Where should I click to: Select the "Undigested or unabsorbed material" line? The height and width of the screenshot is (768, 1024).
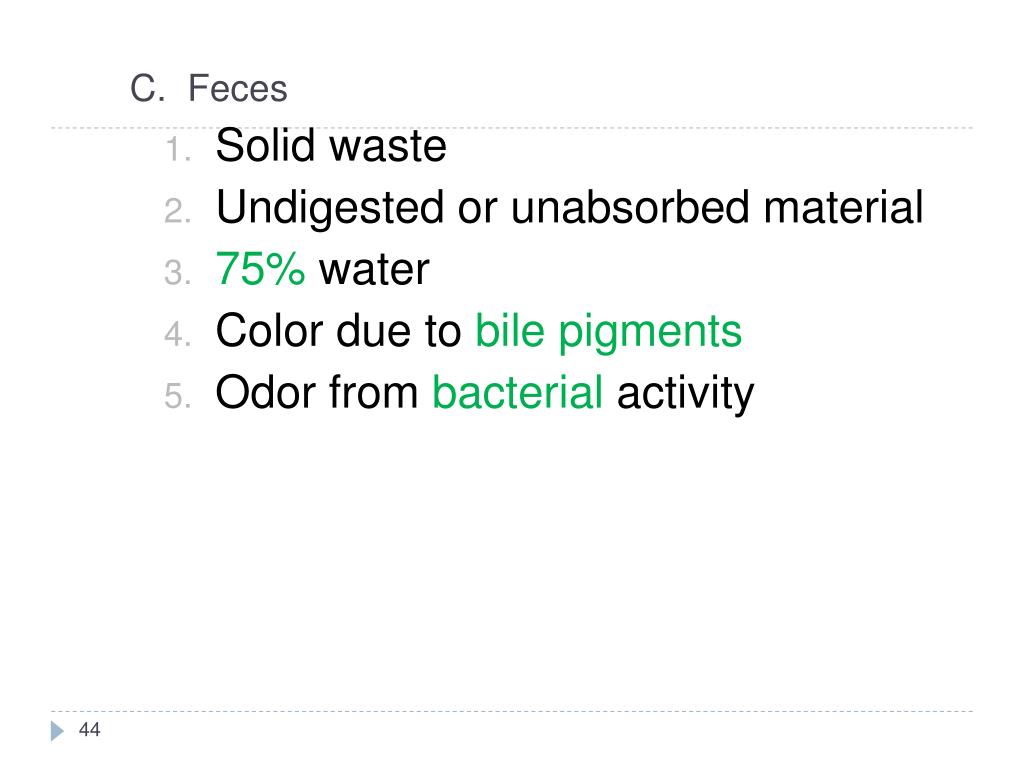[569, 209]
